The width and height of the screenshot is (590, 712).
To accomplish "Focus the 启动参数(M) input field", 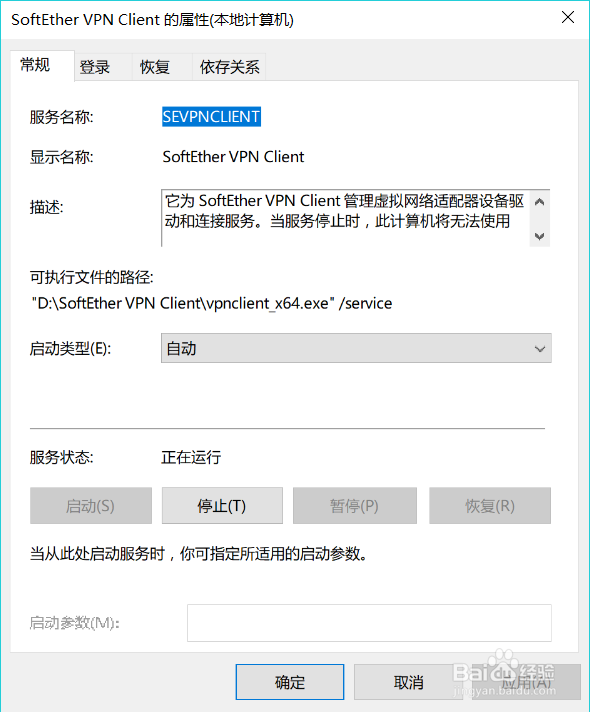I will pyautogui.click(x=369, y=623).
